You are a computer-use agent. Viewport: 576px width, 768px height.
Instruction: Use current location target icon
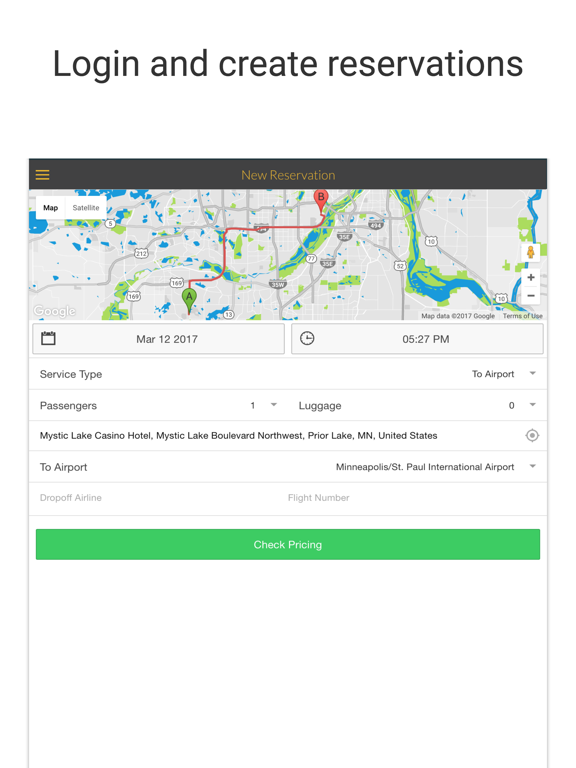click(532, 435)
